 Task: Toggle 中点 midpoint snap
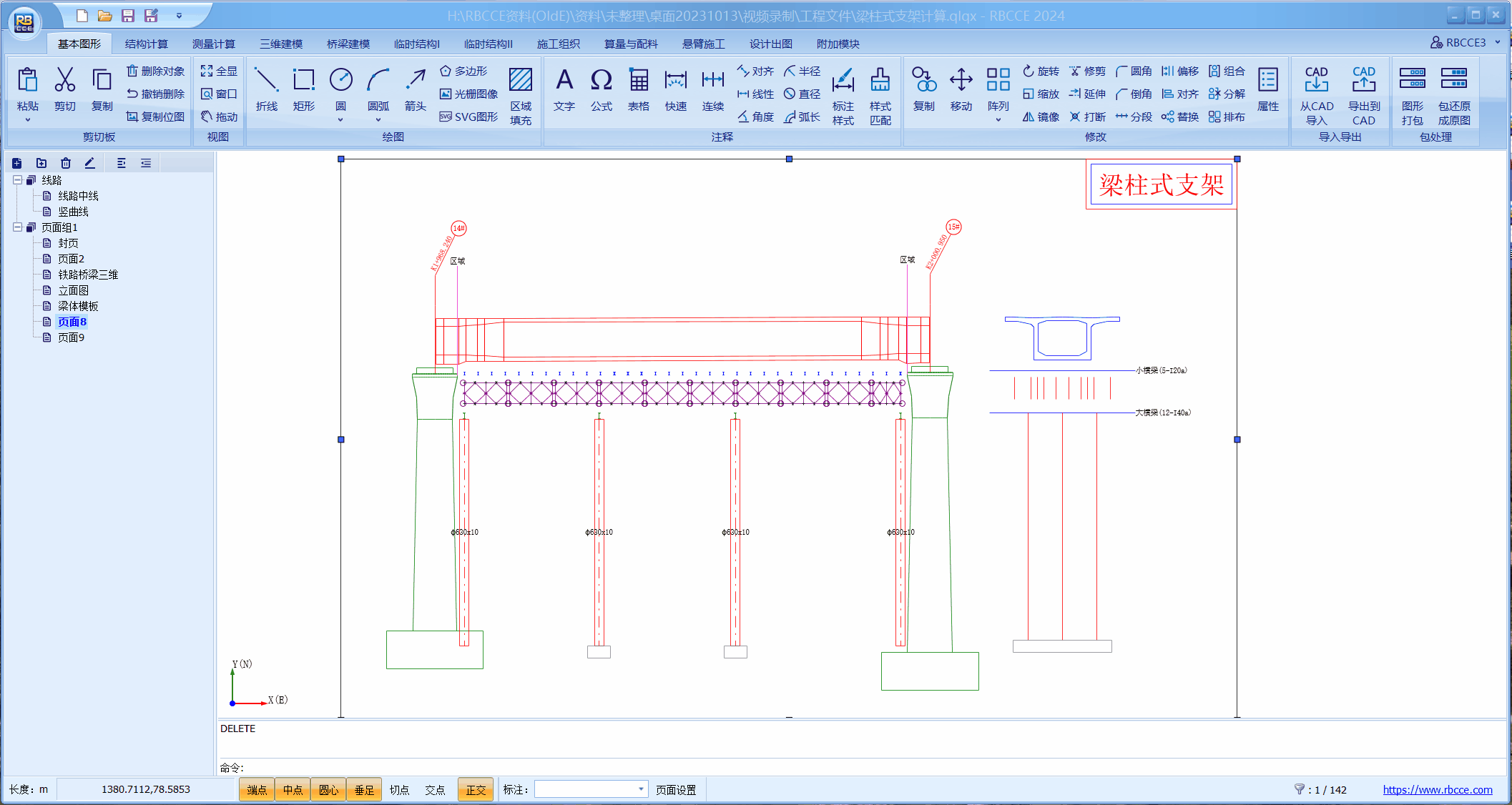click(x=293, y=790)
